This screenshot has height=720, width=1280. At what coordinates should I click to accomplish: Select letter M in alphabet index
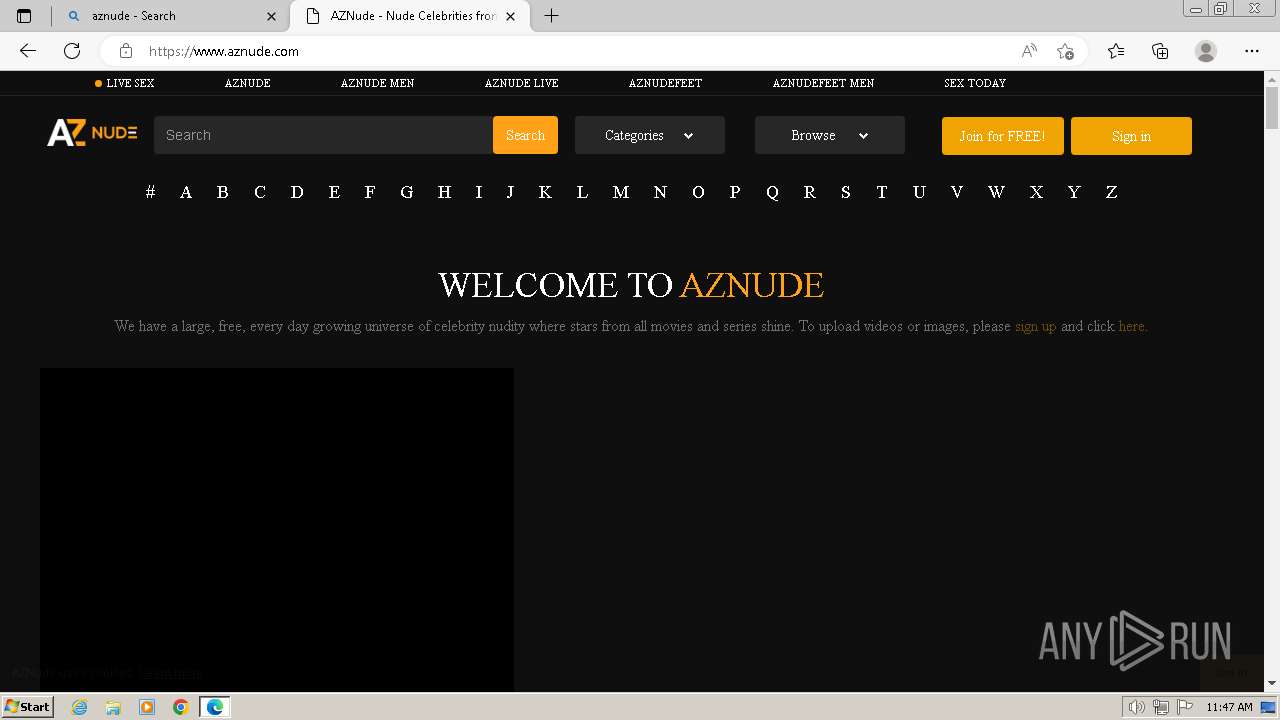coord(621,192)
